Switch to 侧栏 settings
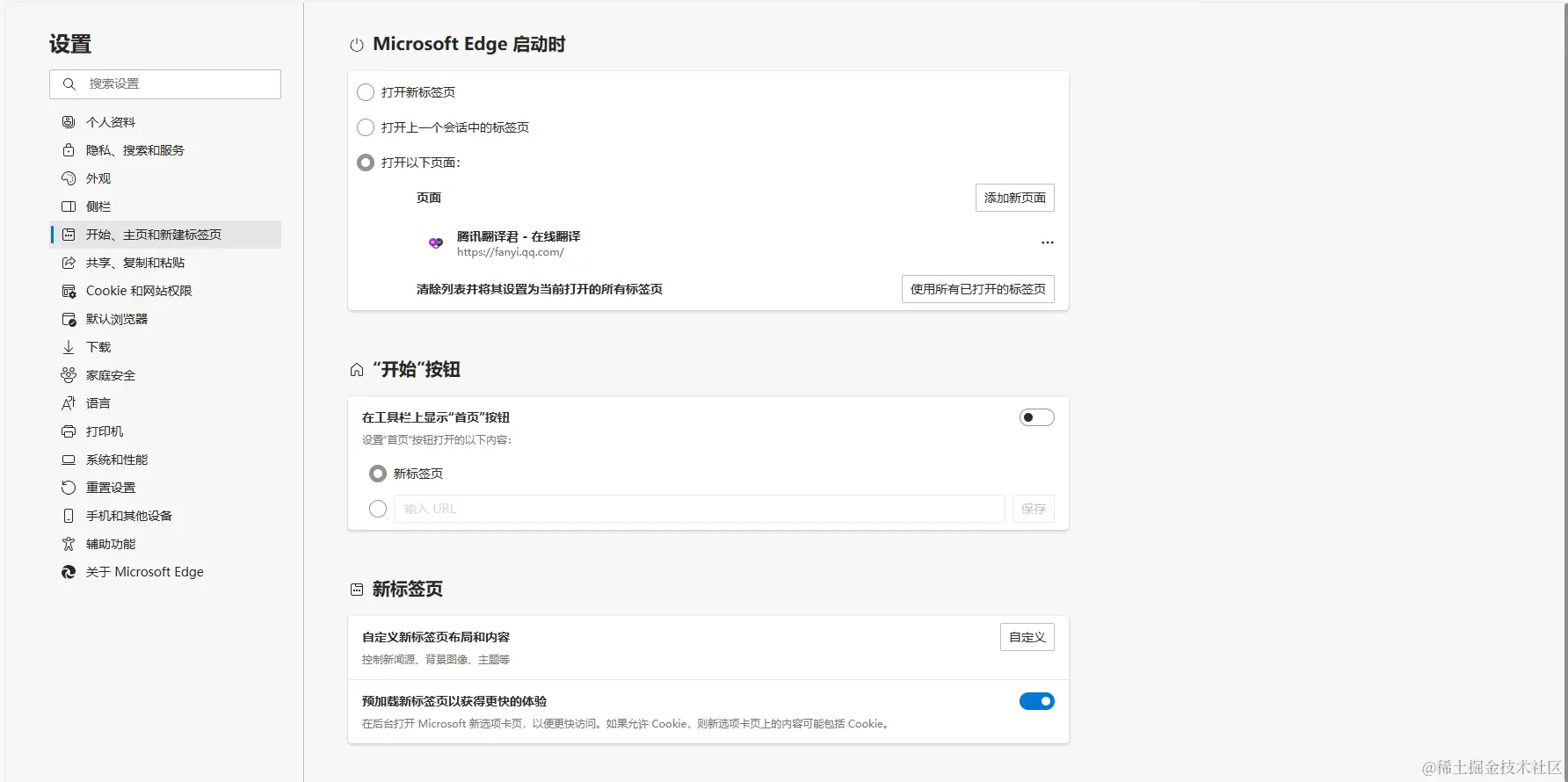 165,206
